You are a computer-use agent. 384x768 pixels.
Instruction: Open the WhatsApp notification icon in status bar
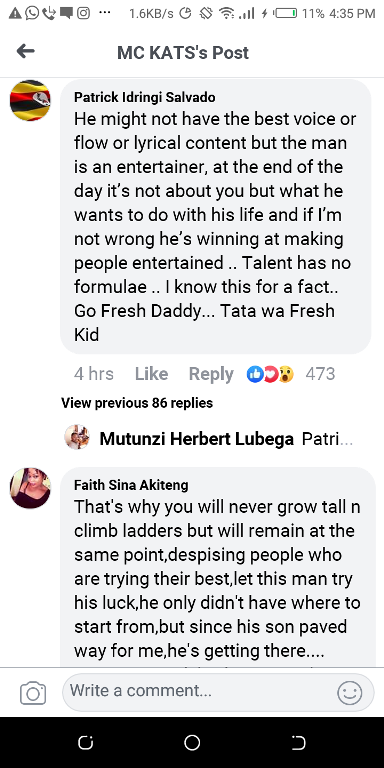pos(32,14)
